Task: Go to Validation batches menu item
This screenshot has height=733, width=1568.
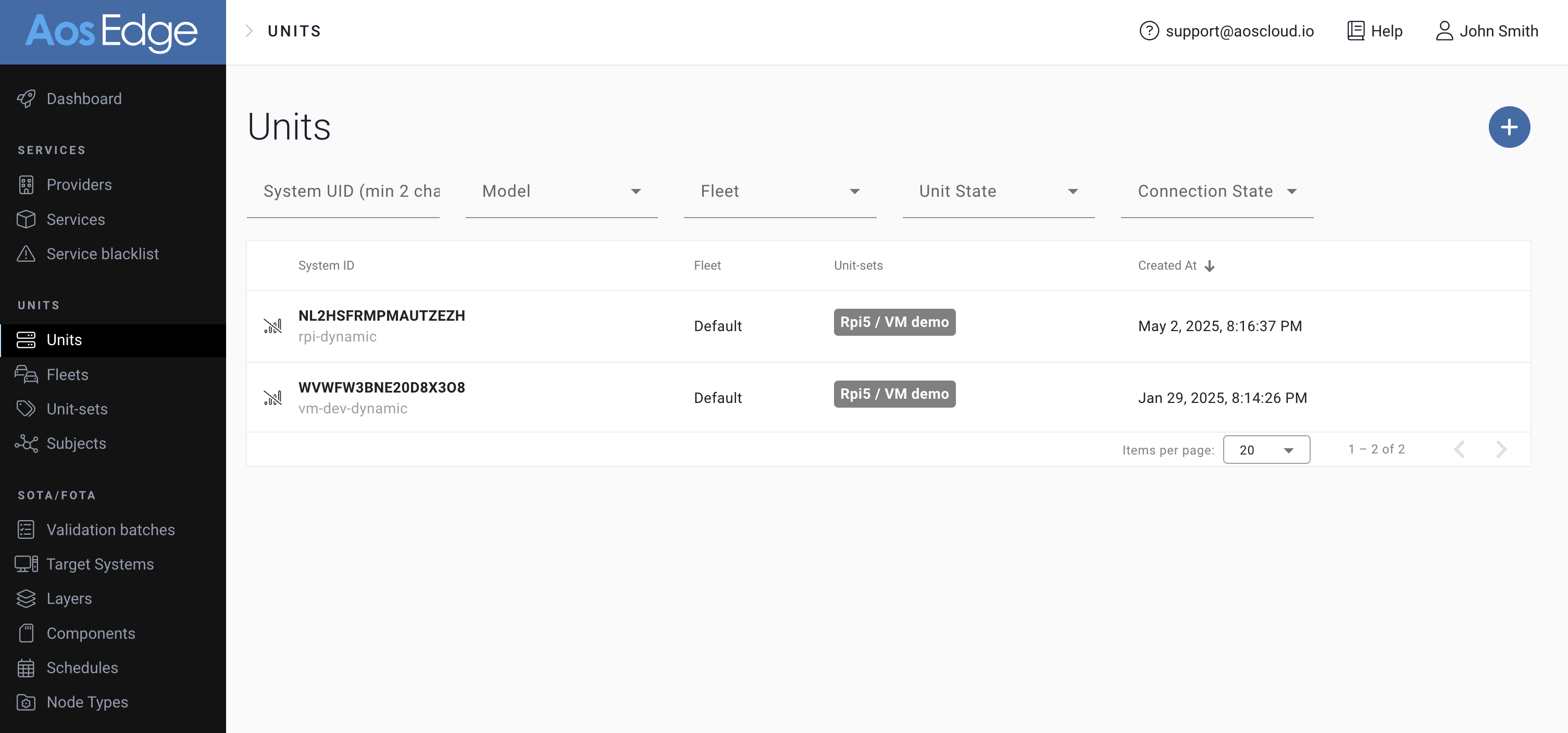Action: (110, 530)
